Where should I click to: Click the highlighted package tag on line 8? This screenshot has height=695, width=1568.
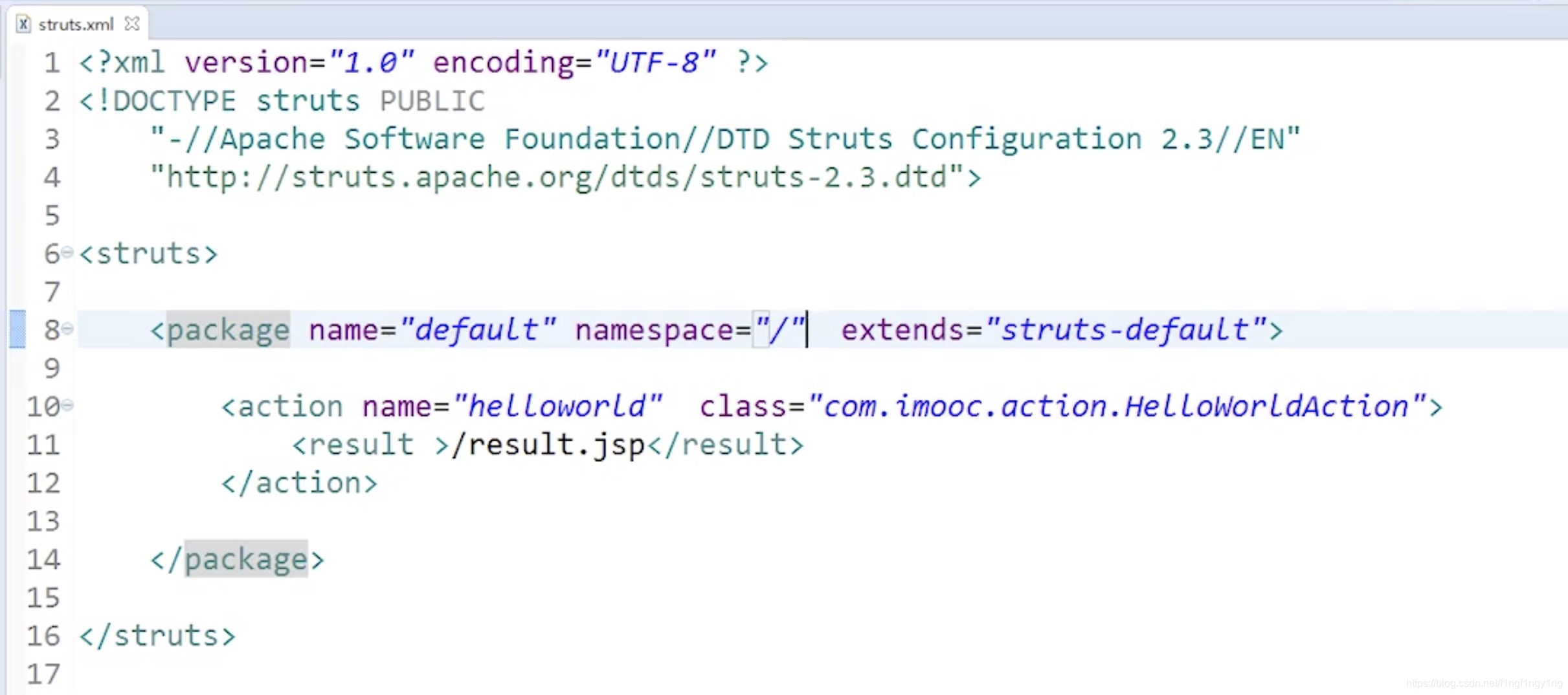pos(229,329)
